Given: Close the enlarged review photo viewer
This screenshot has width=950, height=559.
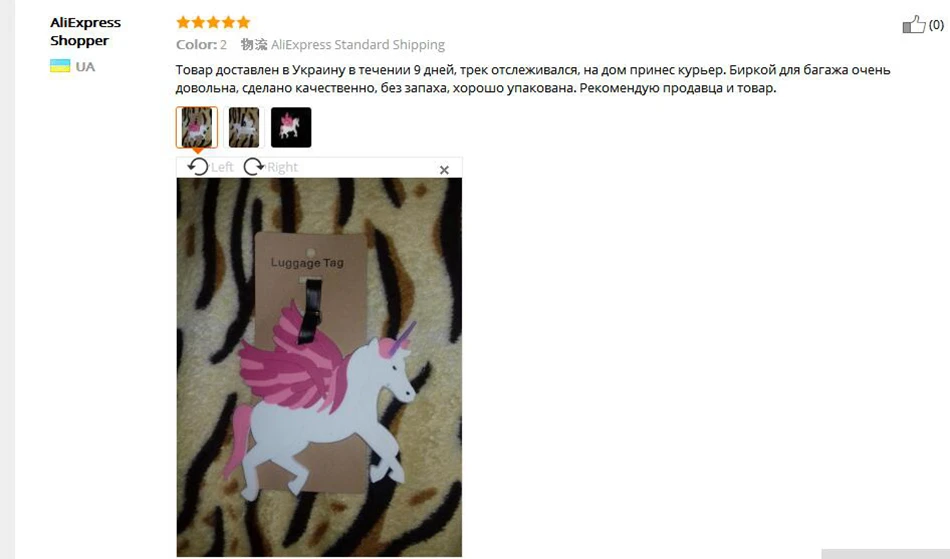Looking at the screenshot, I should coord(444,170).
